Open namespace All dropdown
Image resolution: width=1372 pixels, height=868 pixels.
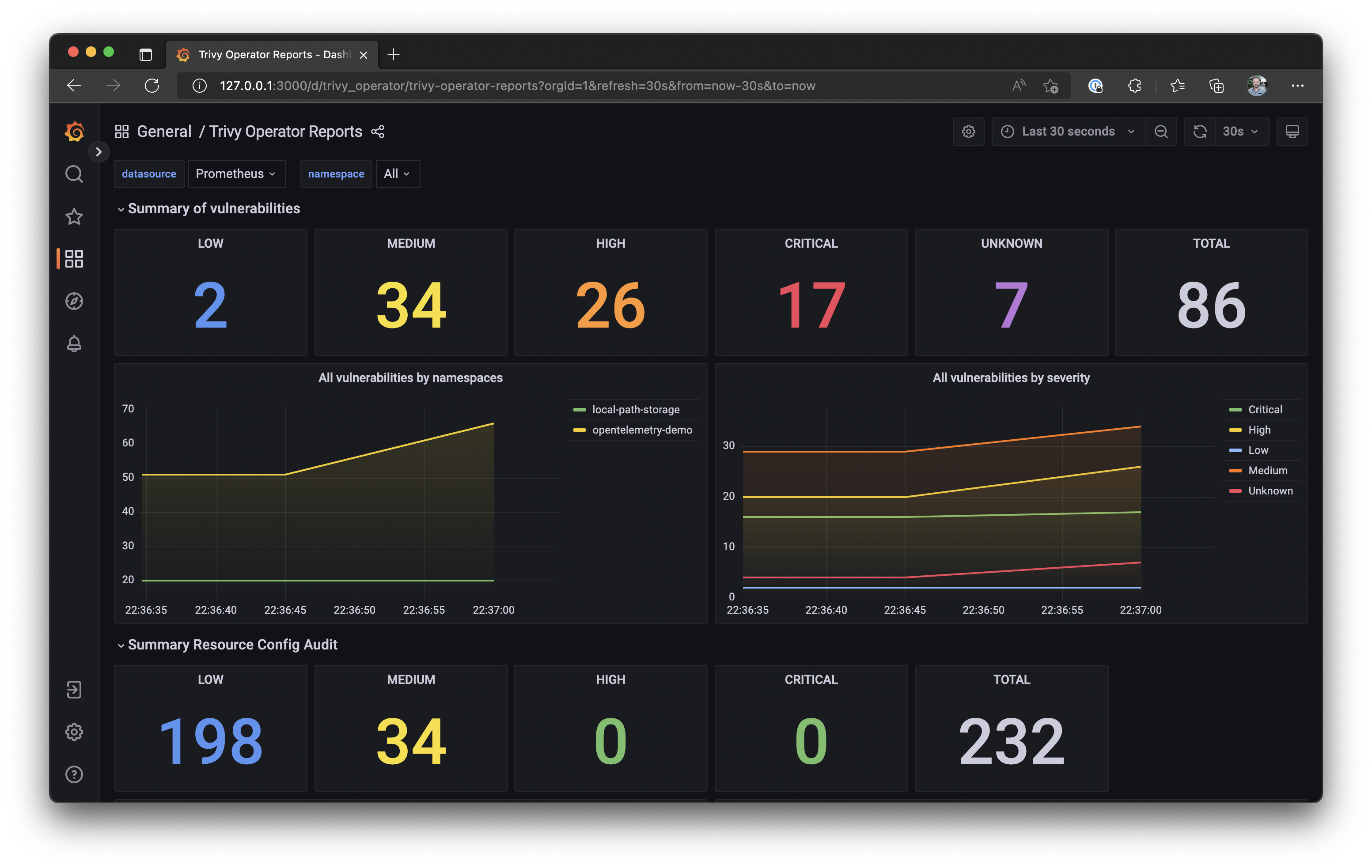point(397,174)
